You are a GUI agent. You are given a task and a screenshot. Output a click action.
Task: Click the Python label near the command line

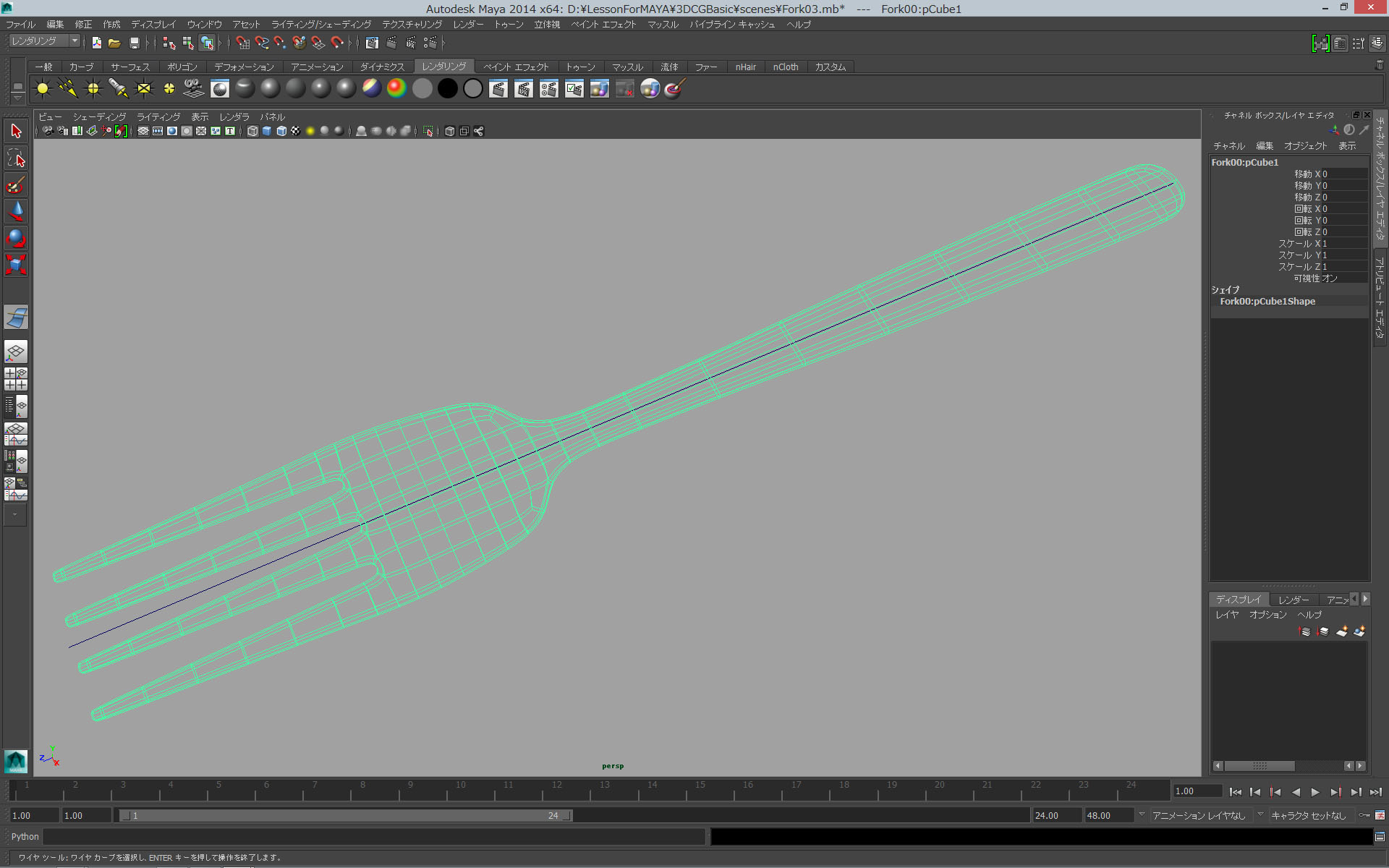point(24,837)
